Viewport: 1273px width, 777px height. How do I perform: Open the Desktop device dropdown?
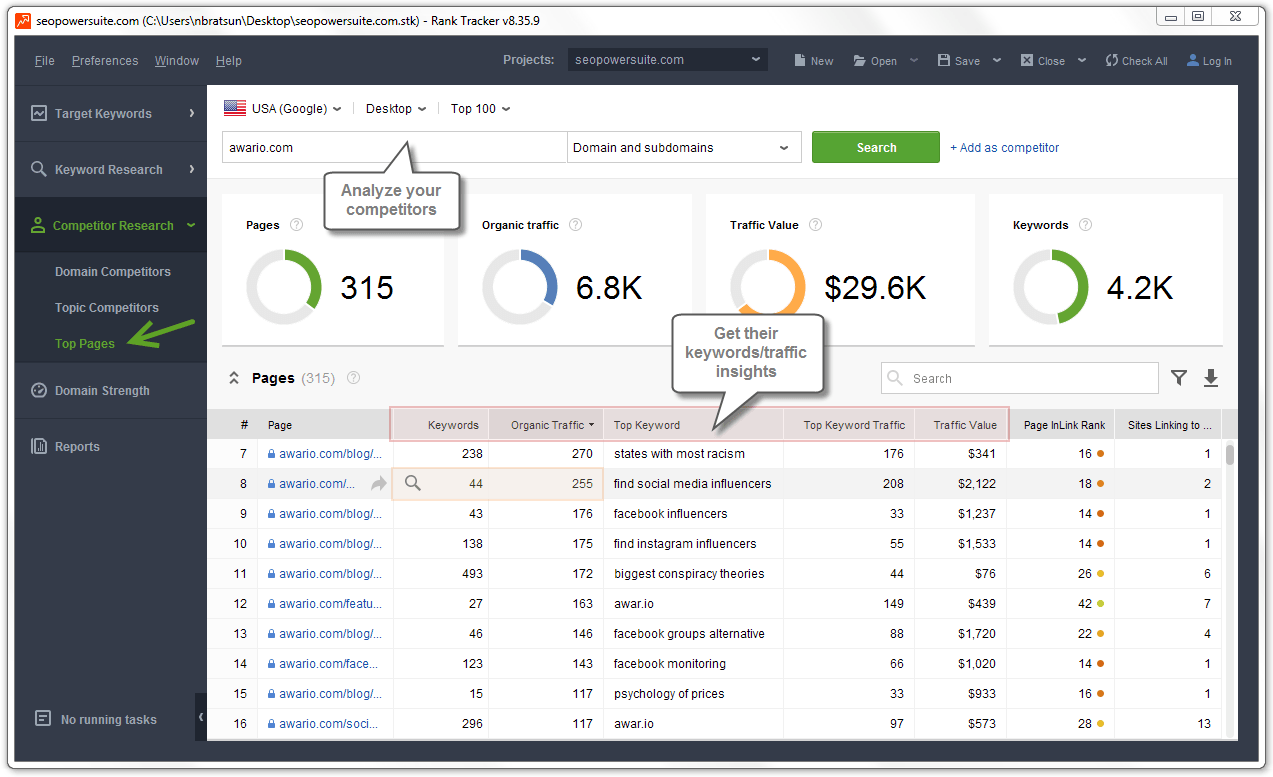(x=396, y=108)
